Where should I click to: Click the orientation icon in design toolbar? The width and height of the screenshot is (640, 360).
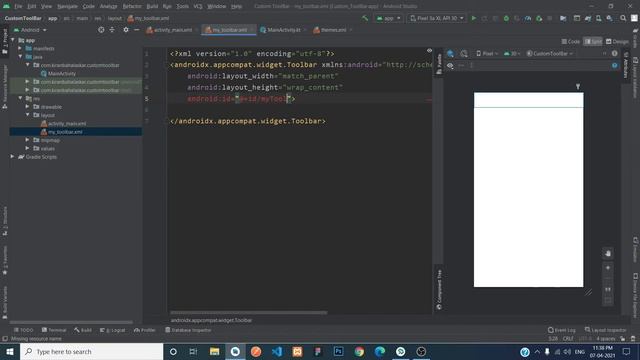point(464,54)
